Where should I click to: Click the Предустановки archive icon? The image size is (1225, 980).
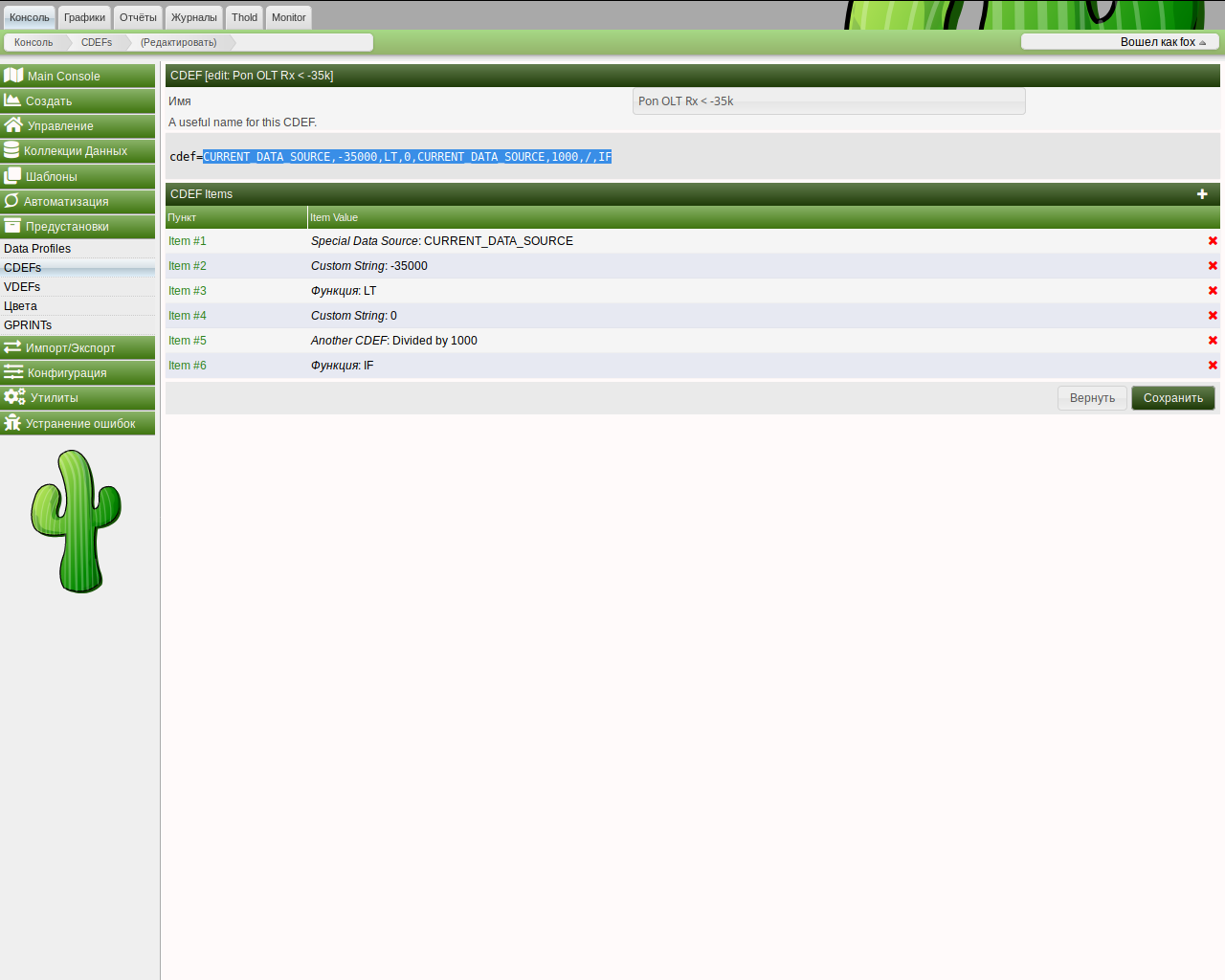(x=12, y=225)
